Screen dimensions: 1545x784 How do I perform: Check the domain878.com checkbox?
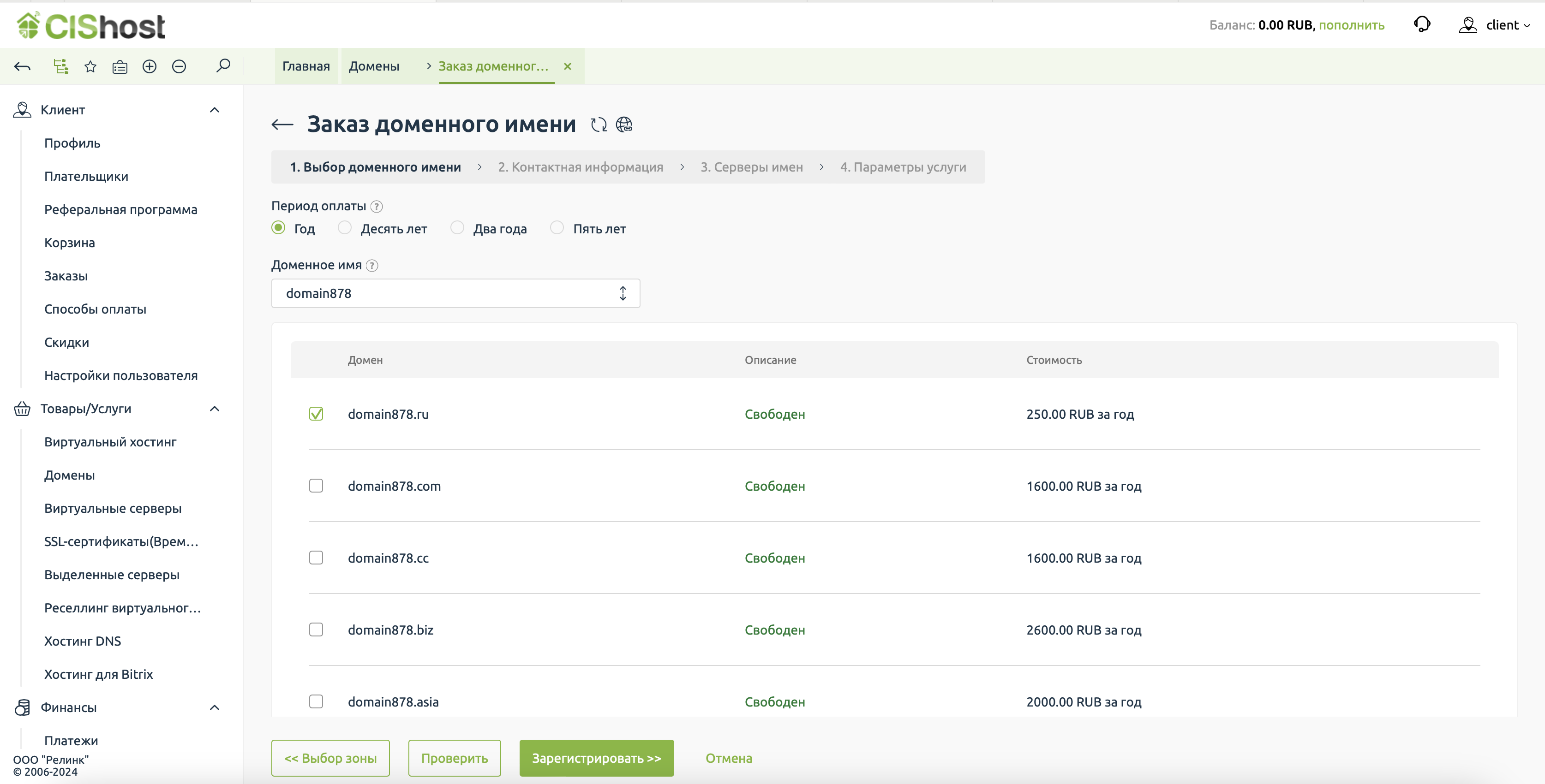tap(316, 486)
